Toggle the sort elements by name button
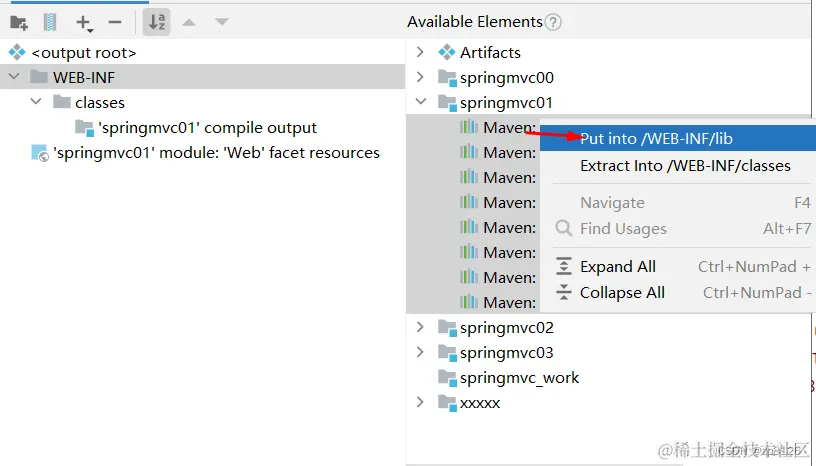Viewport: 816px width, 466px height. click(157, 22)
